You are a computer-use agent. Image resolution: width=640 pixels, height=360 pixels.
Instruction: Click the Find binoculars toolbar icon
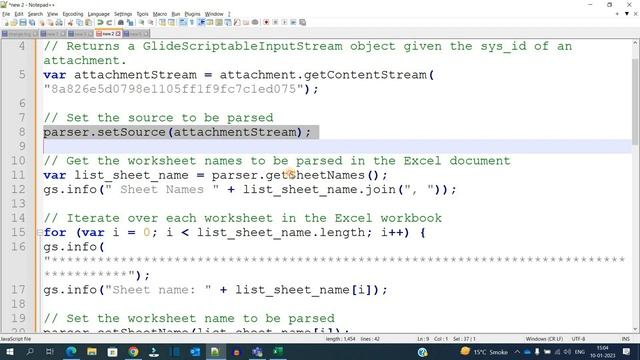[x=121, y=22]
